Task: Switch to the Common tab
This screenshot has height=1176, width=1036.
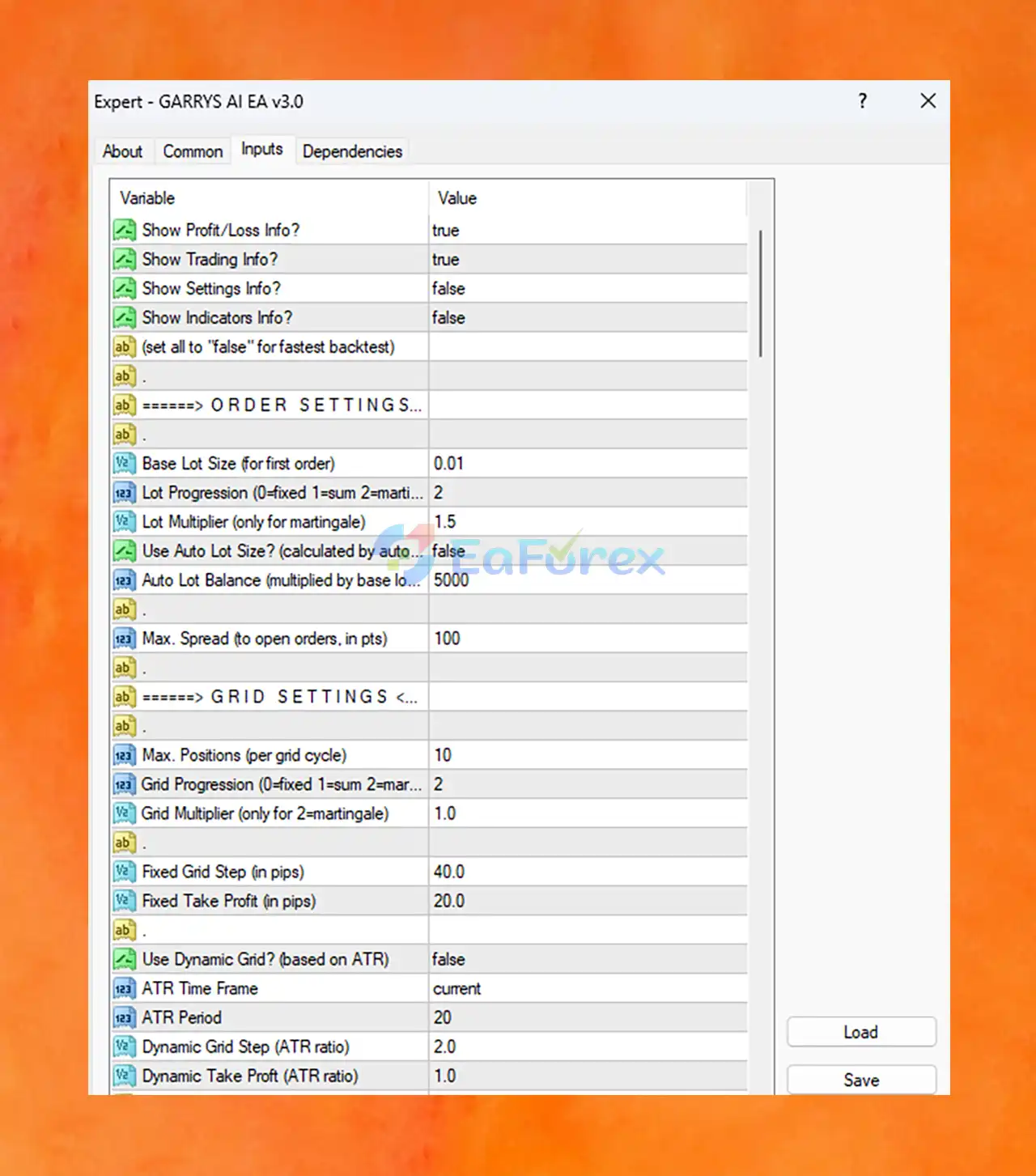Action: [x=193, y=151]
